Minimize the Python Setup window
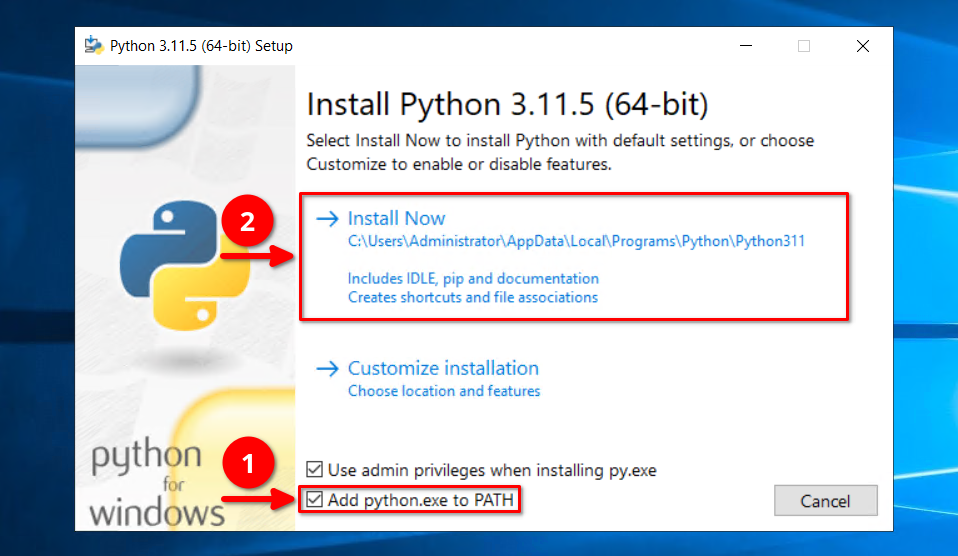Screen dimensions: 958x556 coord(746,46)
